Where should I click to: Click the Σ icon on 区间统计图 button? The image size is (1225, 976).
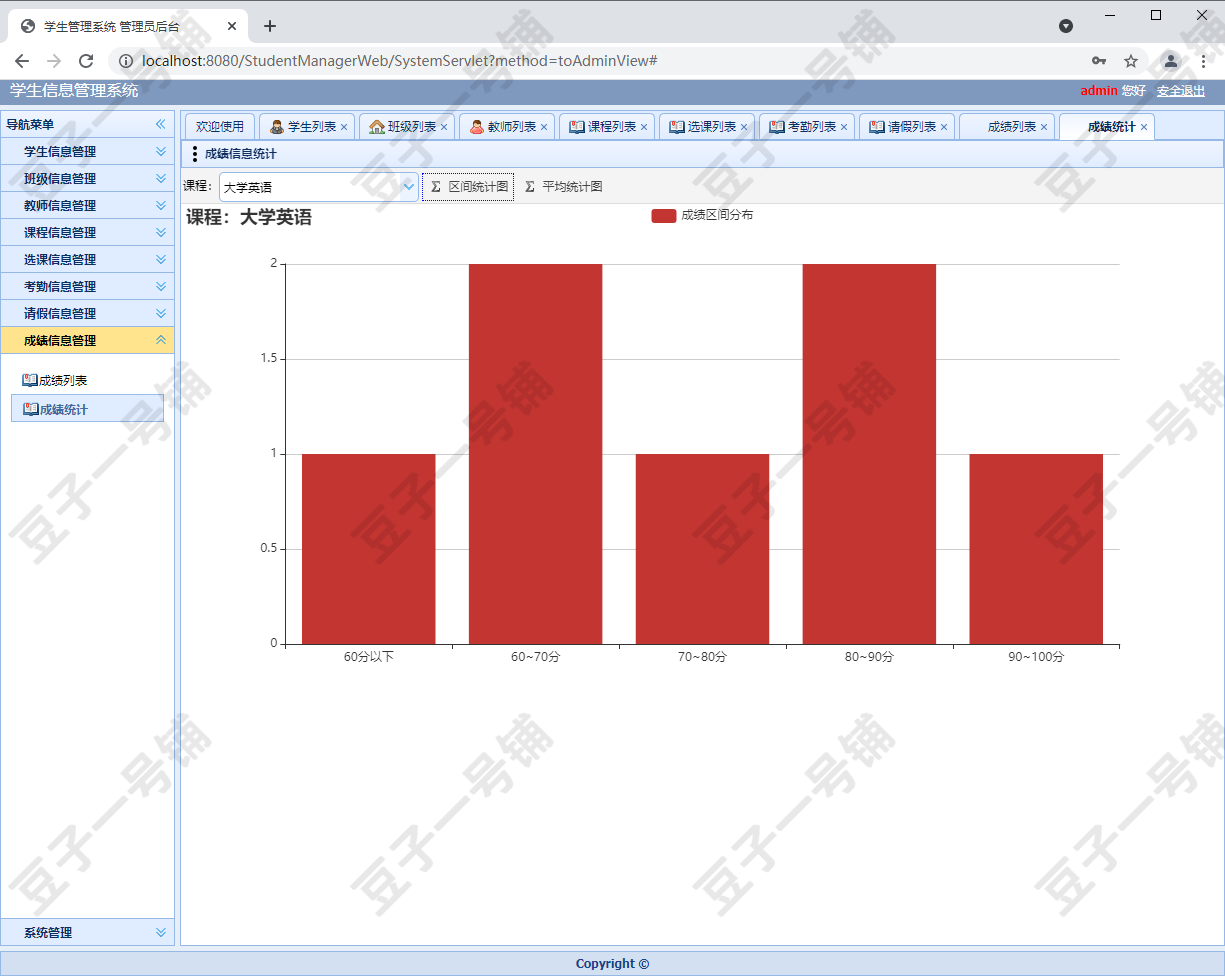pos(434,186)
